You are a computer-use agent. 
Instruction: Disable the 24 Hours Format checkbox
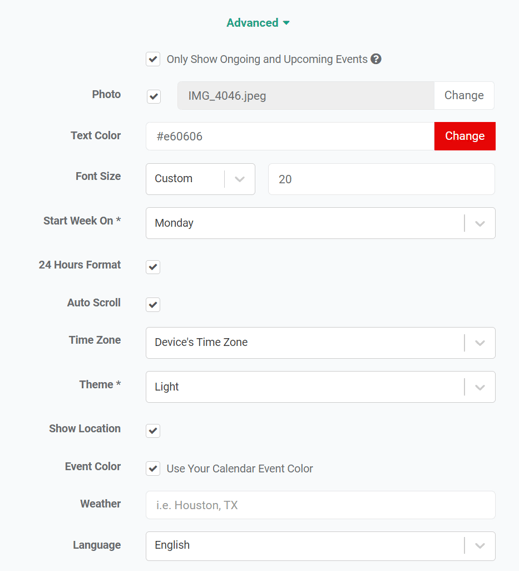[153, 267]
